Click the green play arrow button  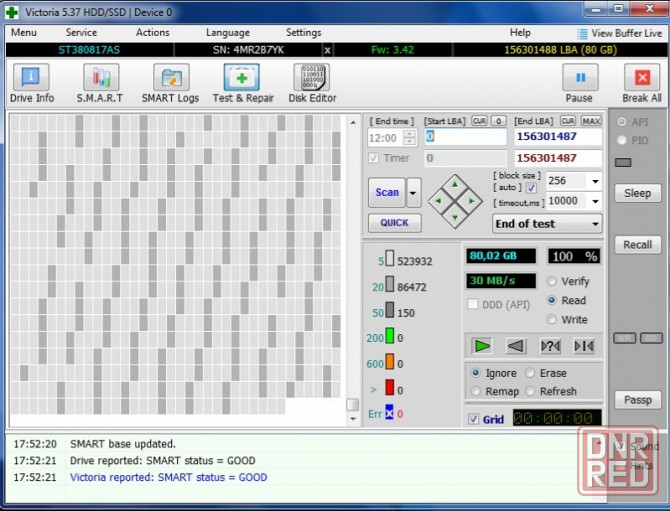tap(483, 346)
